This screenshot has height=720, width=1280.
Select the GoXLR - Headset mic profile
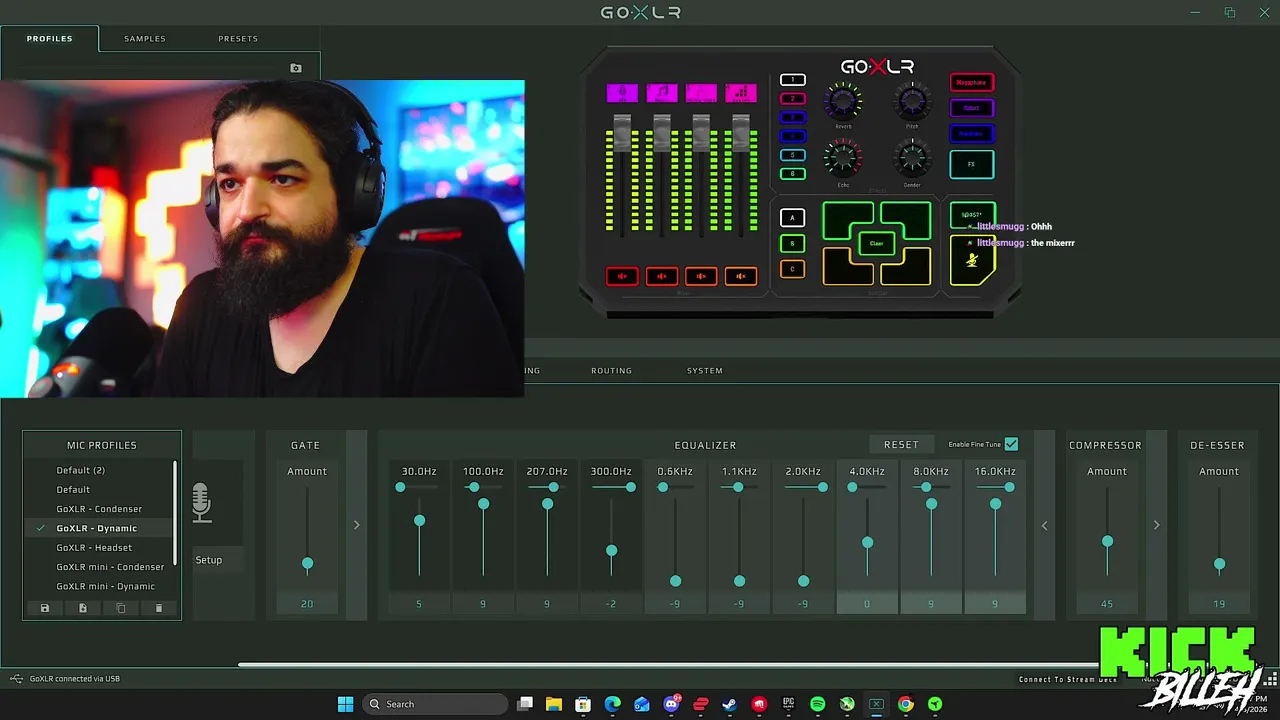click(94, 548)
